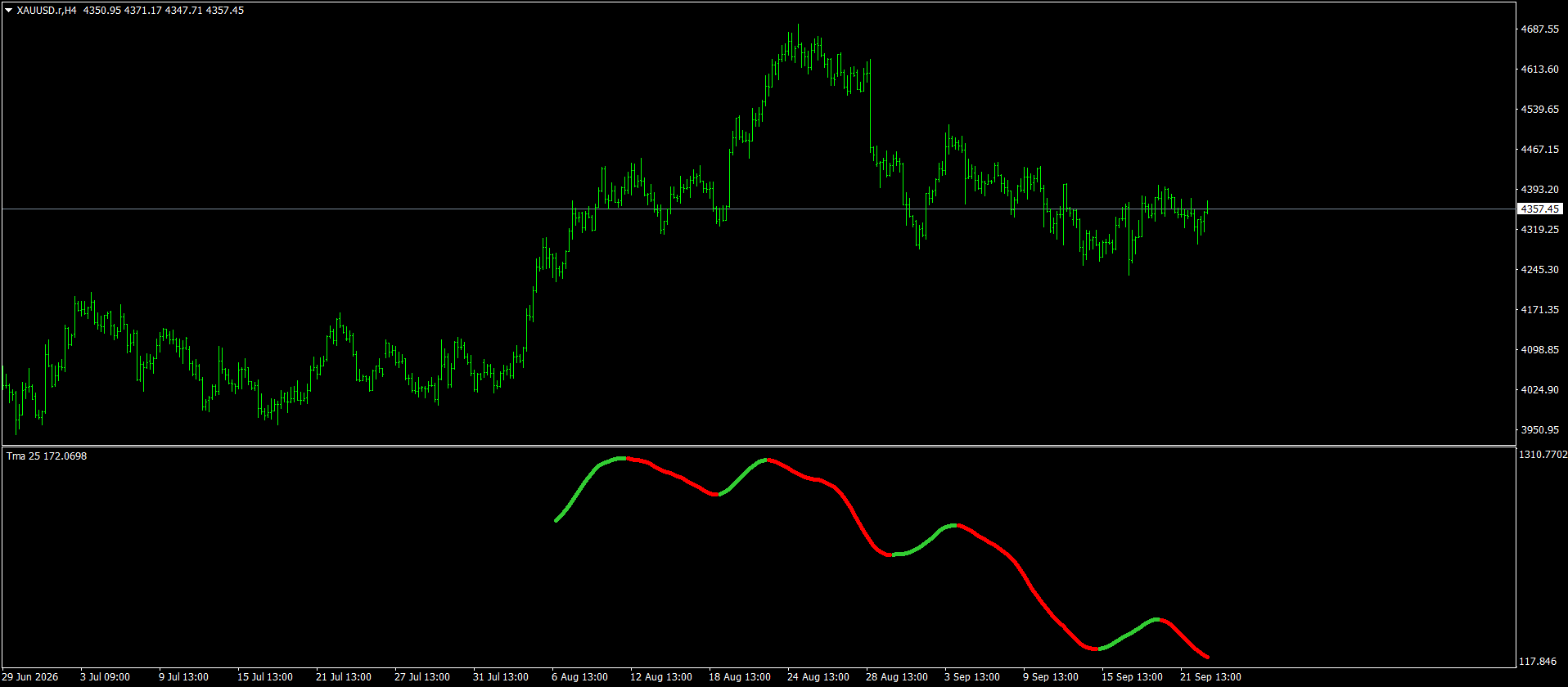Click the XAUUSD.r,H4 symbol title
The image size is (1568, 687).
pyautogui.click(x=47, y=11)
